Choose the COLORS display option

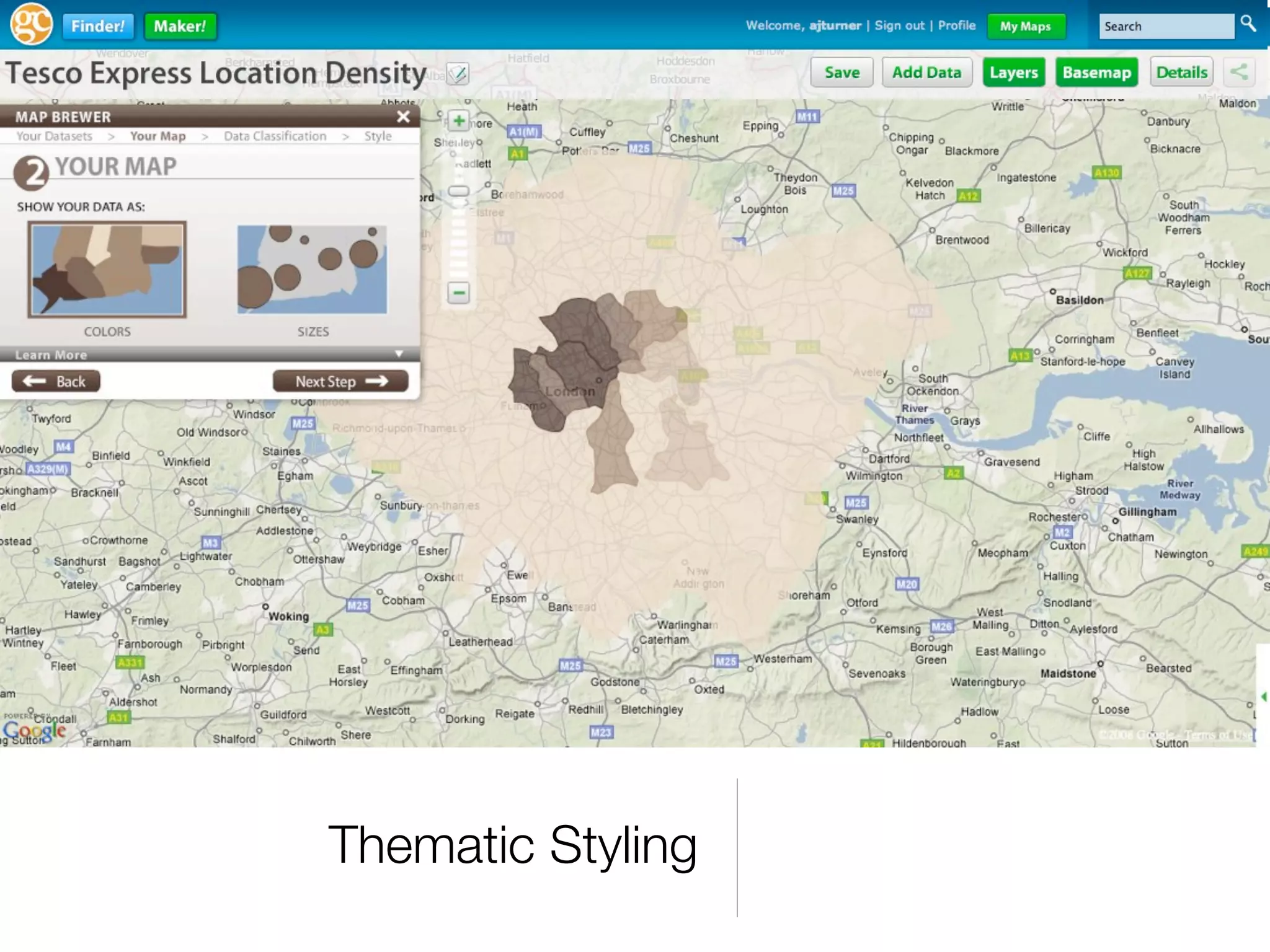point(107,270)
